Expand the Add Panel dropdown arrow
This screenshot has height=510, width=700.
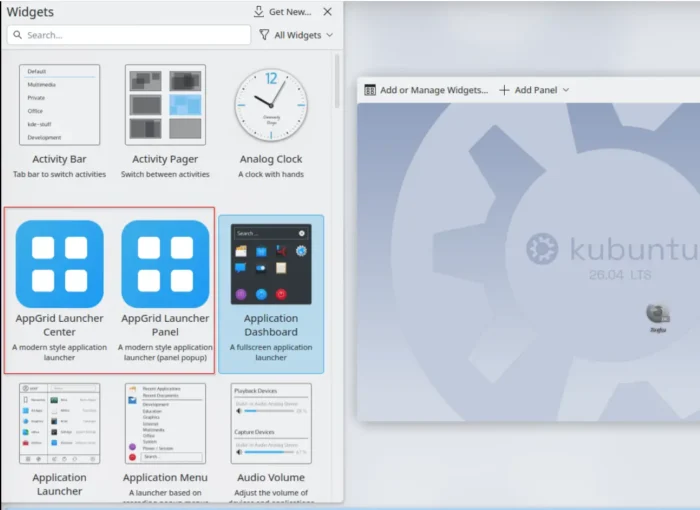566,90
